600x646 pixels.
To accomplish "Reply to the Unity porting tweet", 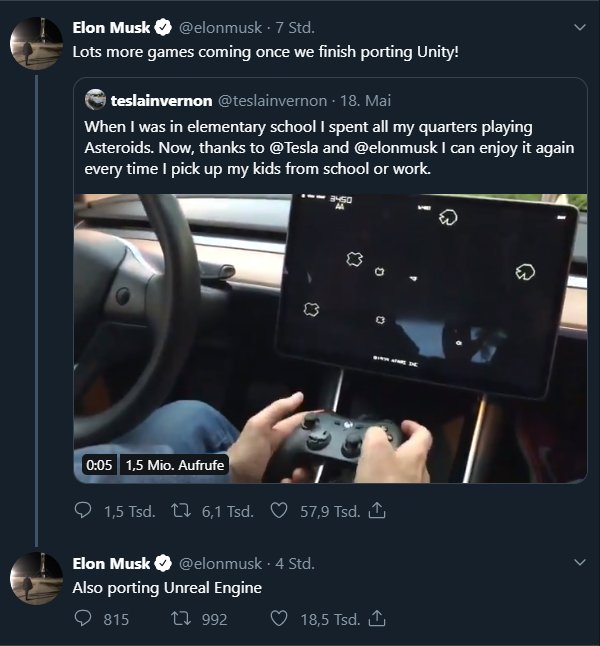I will (83, 511).
